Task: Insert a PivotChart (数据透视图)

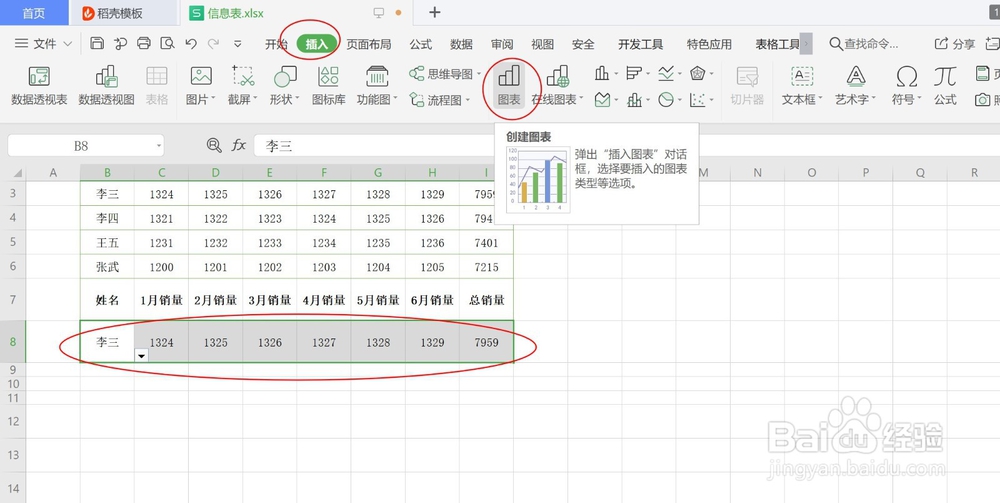Action: point(106,85)
